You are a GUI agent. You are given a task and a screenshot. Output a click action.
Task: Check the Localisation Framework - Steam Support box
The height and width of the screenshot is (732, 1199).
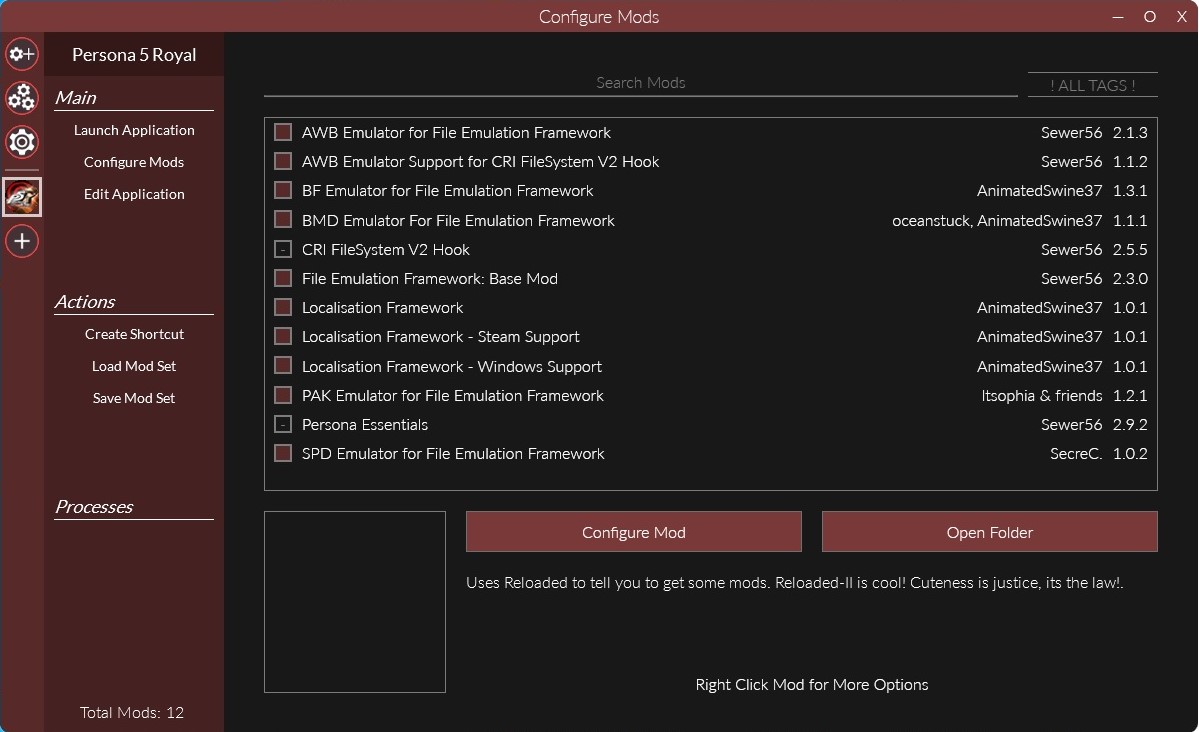(x=283, y=337)
